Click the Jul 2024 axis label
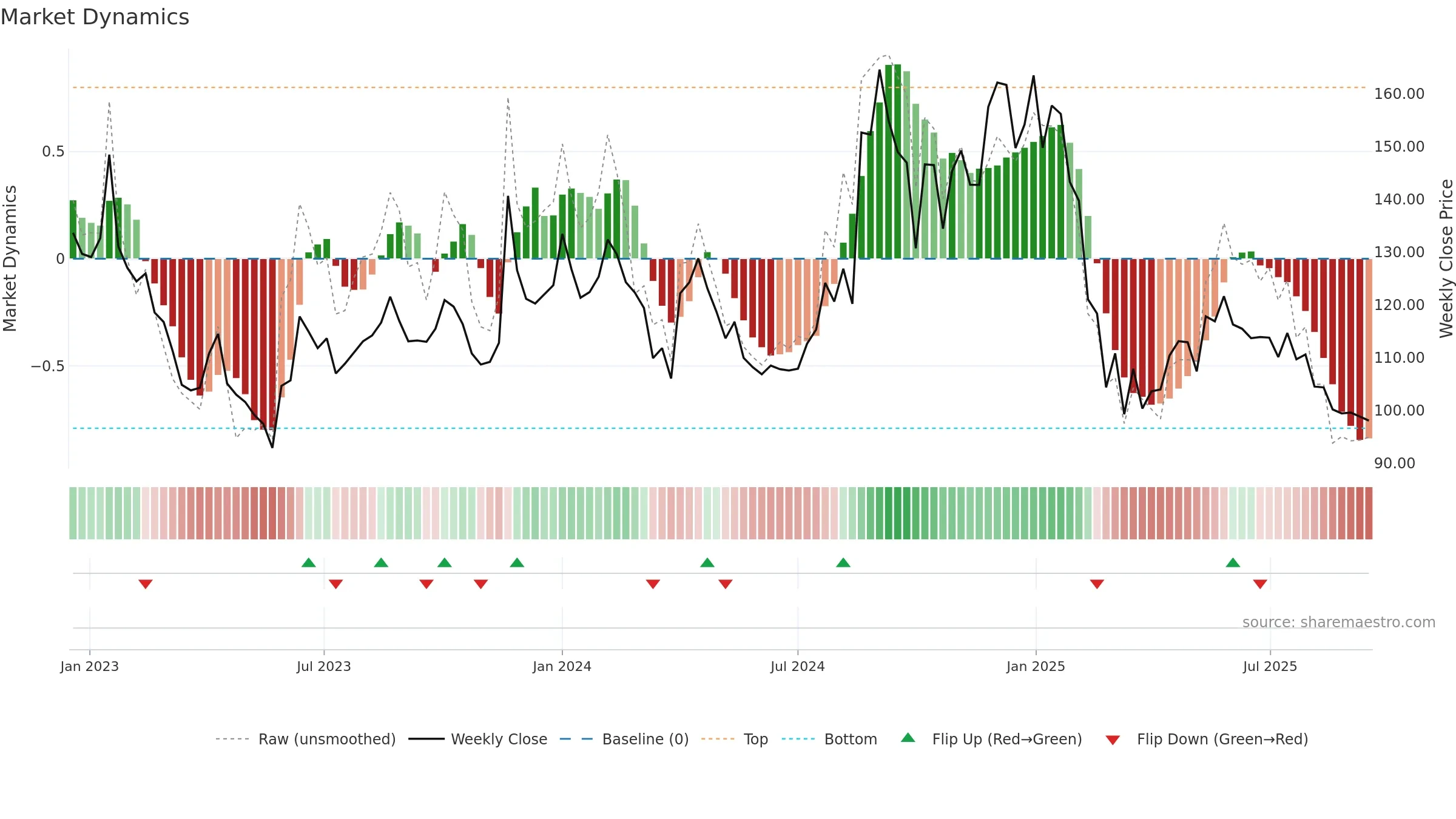The width and height of the screenshot is (1456, 819). (798, 666)
